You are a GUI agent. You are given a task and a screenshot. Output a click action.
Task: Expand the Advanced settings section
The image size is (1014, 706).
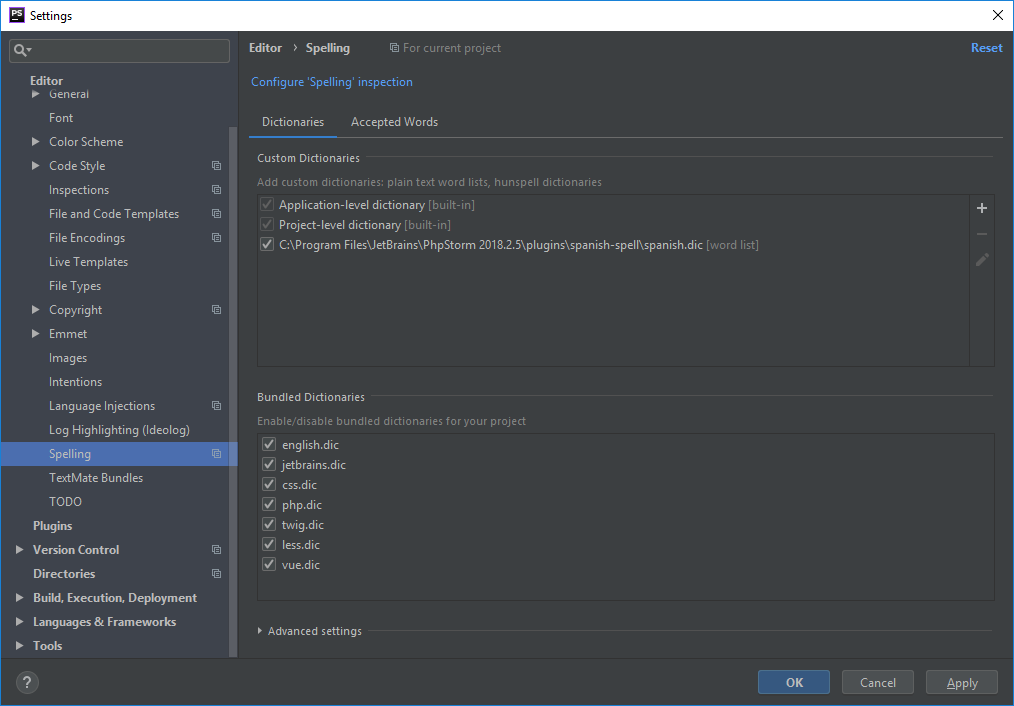(x=259, y=631)
